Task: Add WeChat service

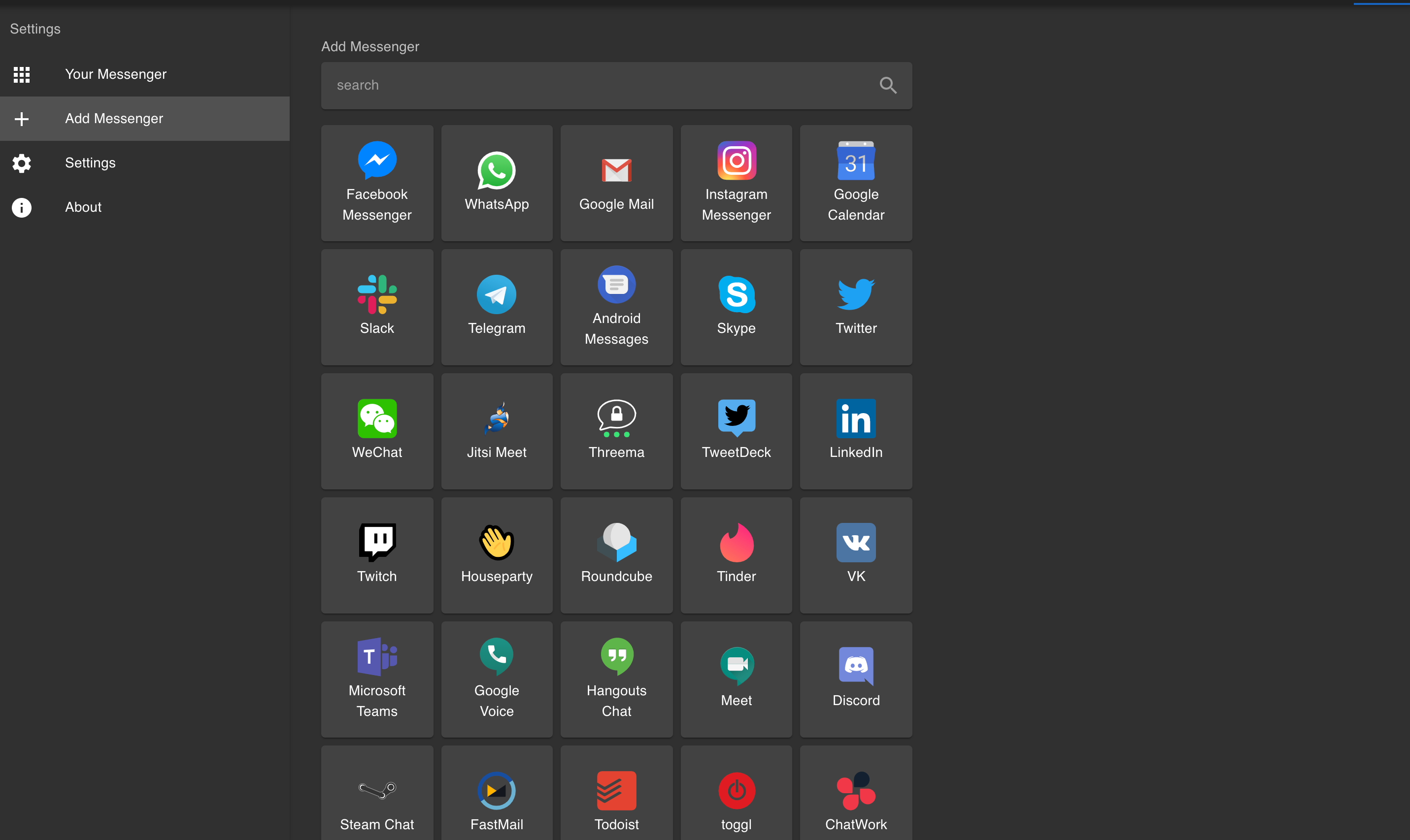Action: click(377, 431)
